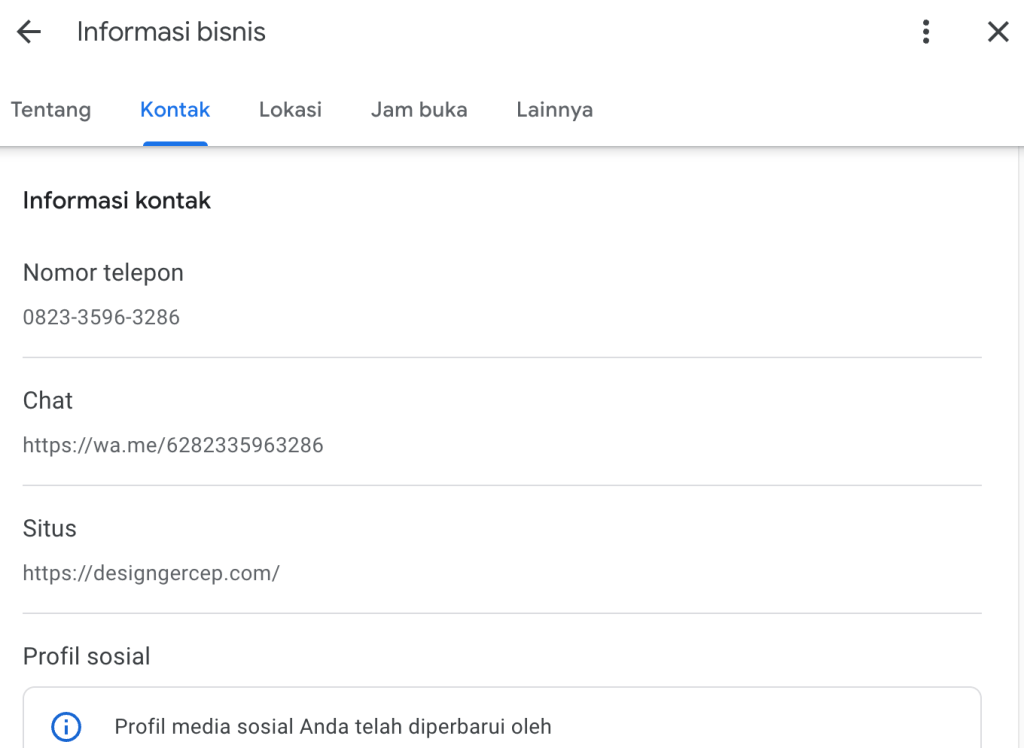Click the back arrow icon

click(x=29, y=32)
